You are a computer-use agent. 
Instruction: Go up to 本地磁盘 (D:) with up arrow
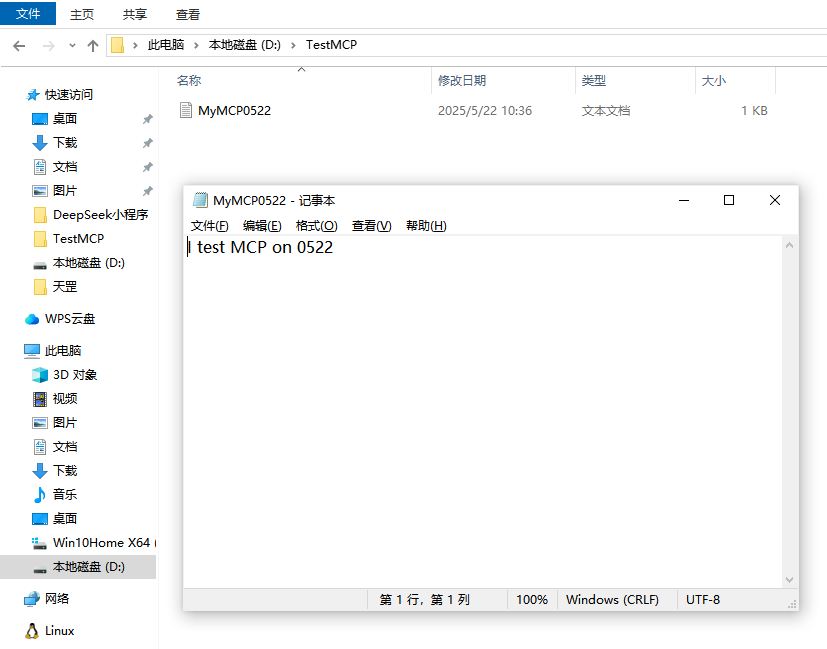(93, 45)
